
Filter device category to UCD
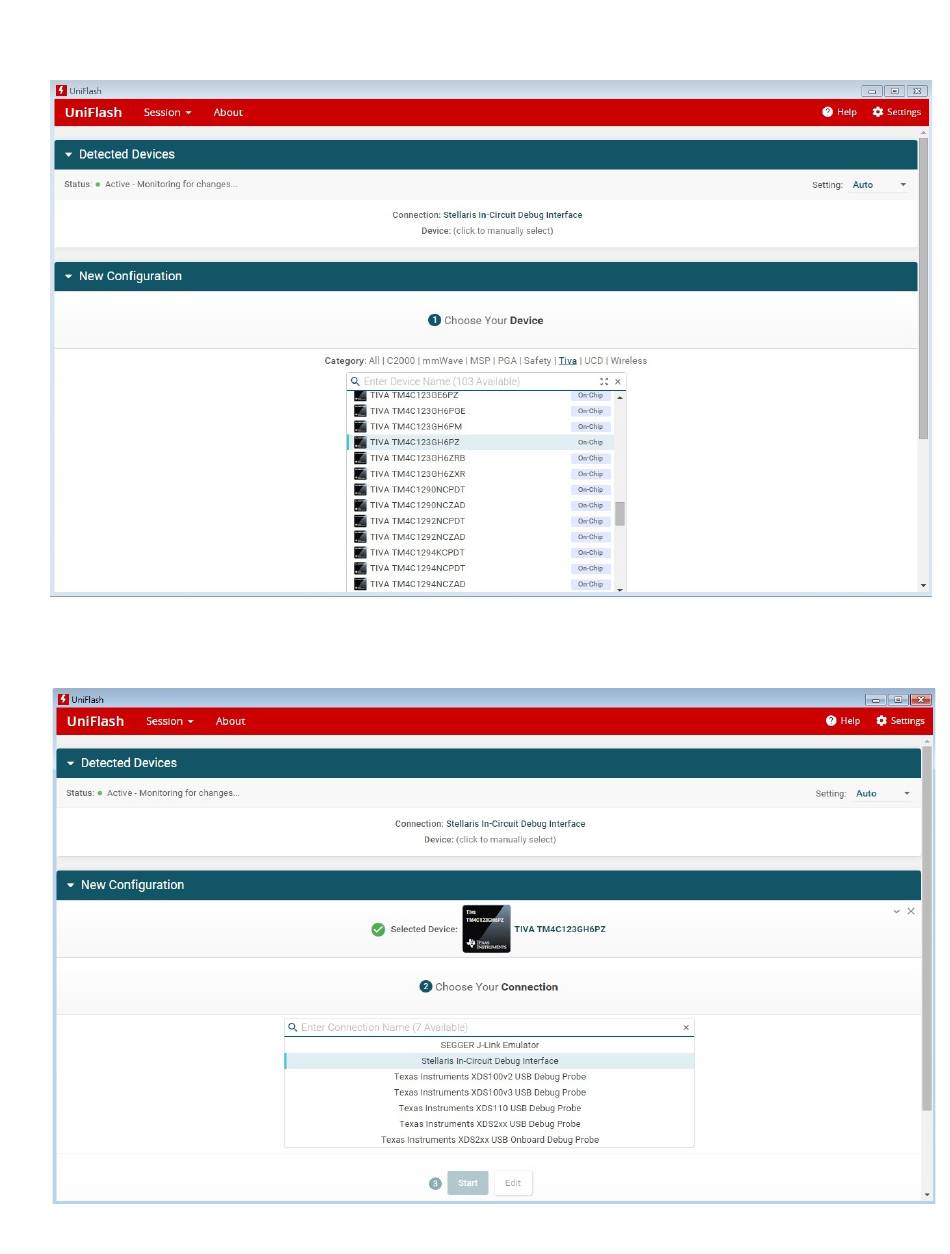point(594,361)
